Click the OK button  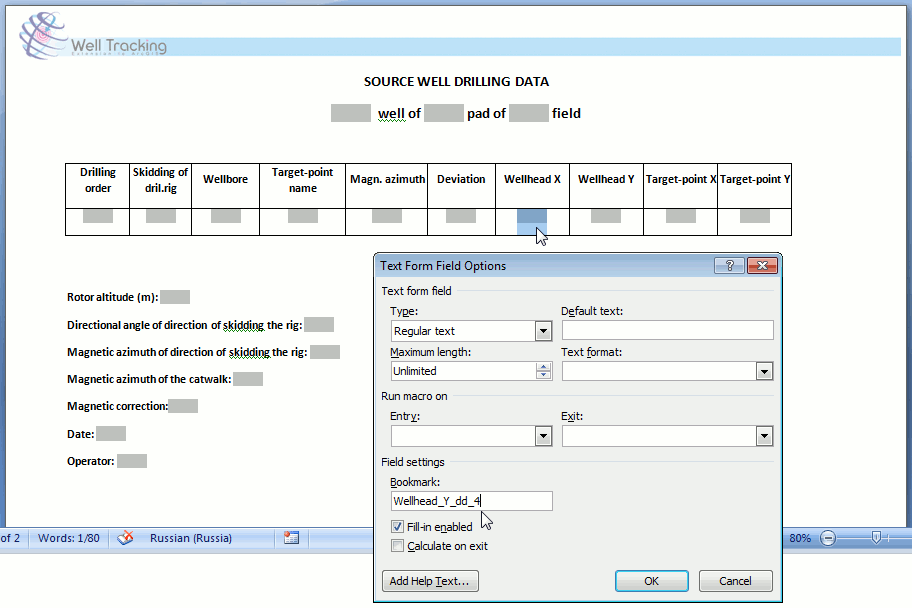(651, 581)
